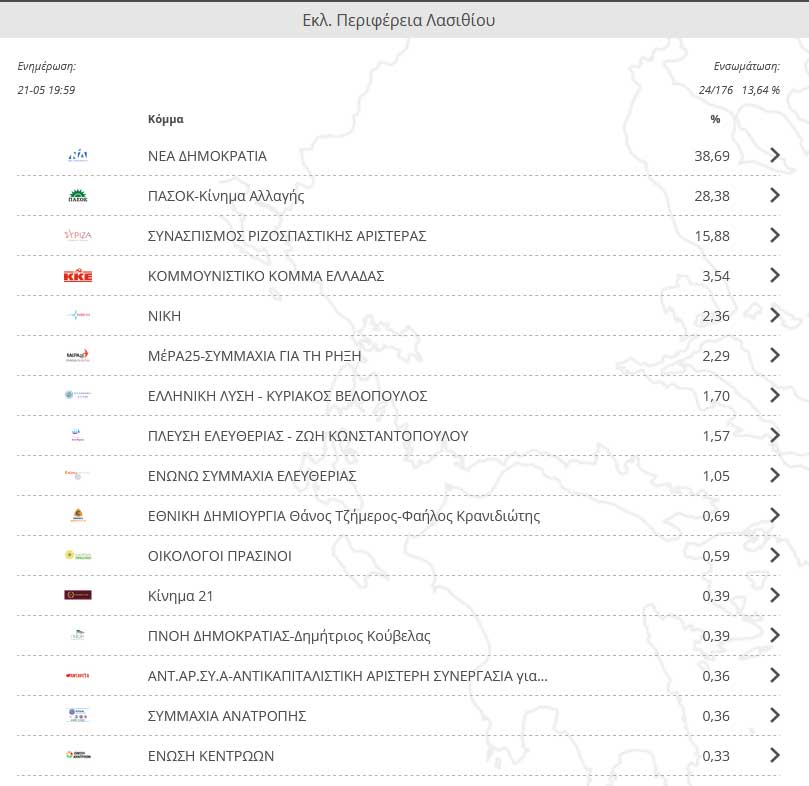Expand the ΕΘΝΙΚΗ ΔΗΜΙΟΥΡΓΙΑ row chevron
The width and height of the screenshot is (809, 786).
pos(774,515)
